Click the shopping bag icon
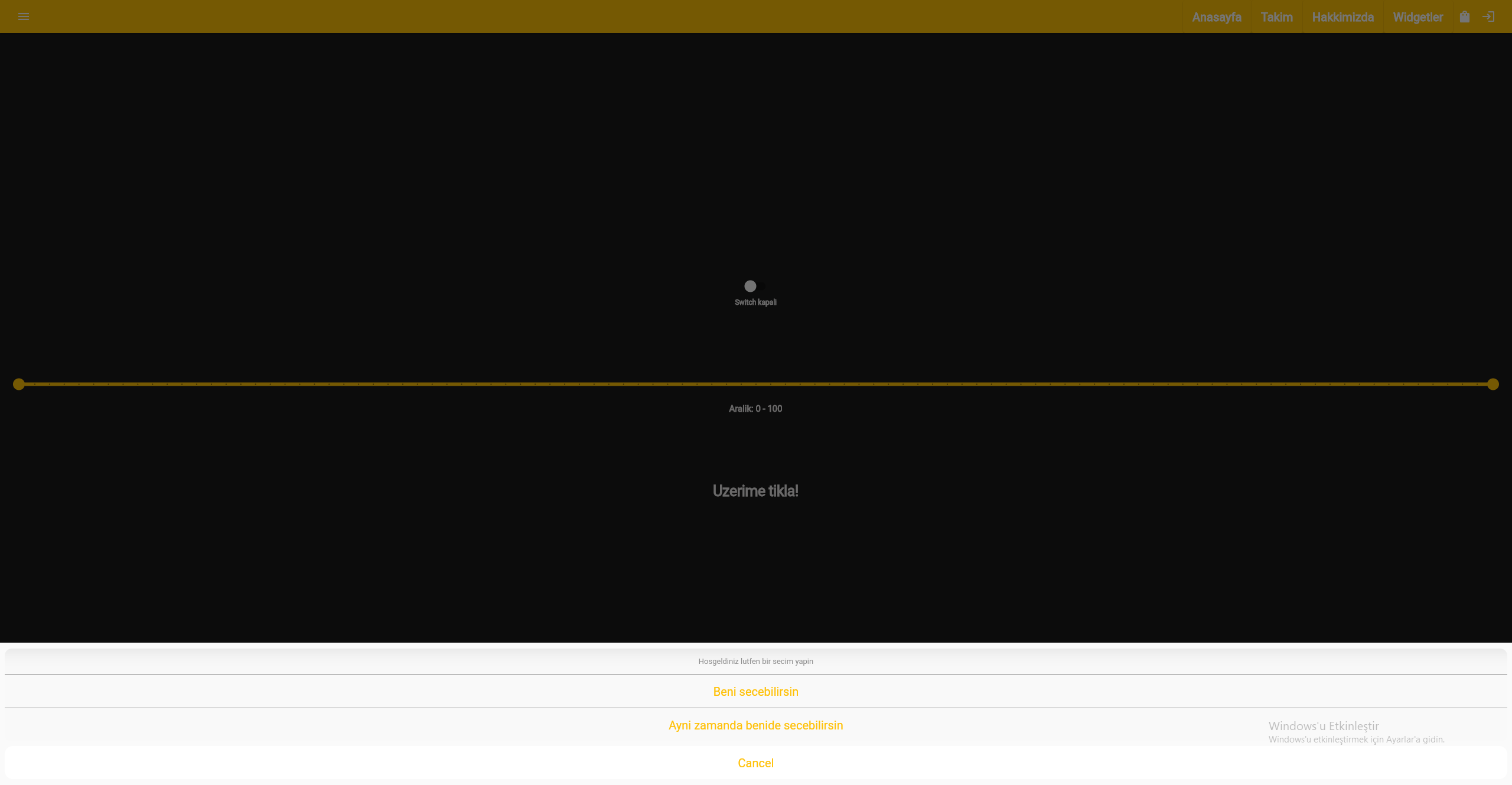1512x785 pixels. (1465, 17)
